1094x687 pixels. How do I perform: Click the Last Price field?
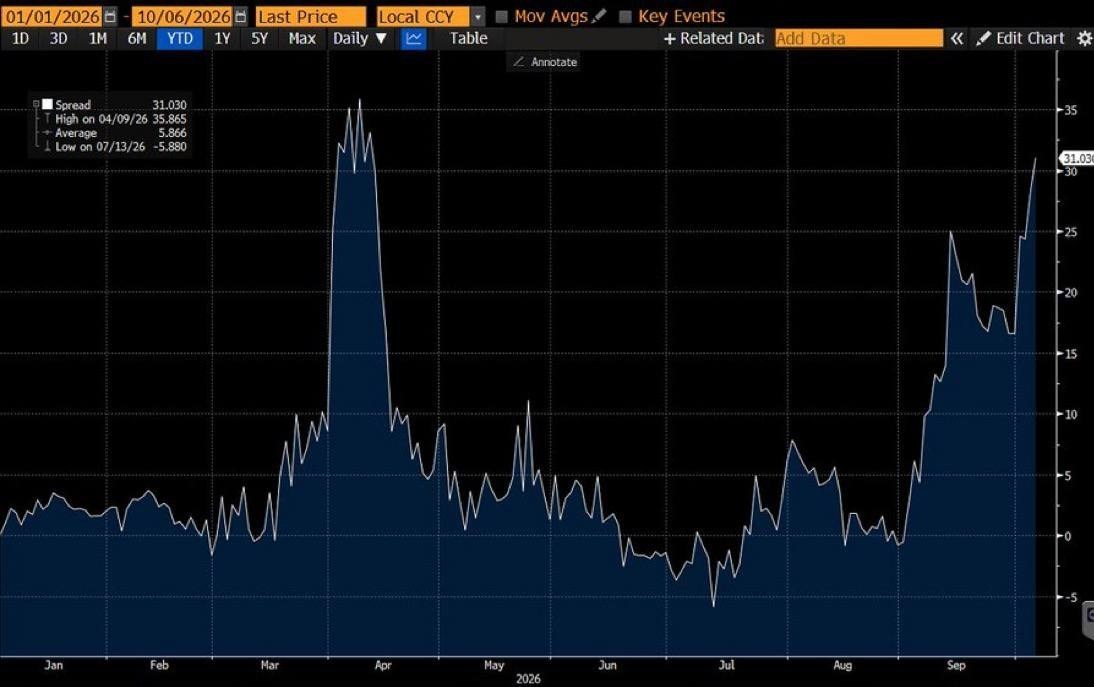click(x=310, y=17)
